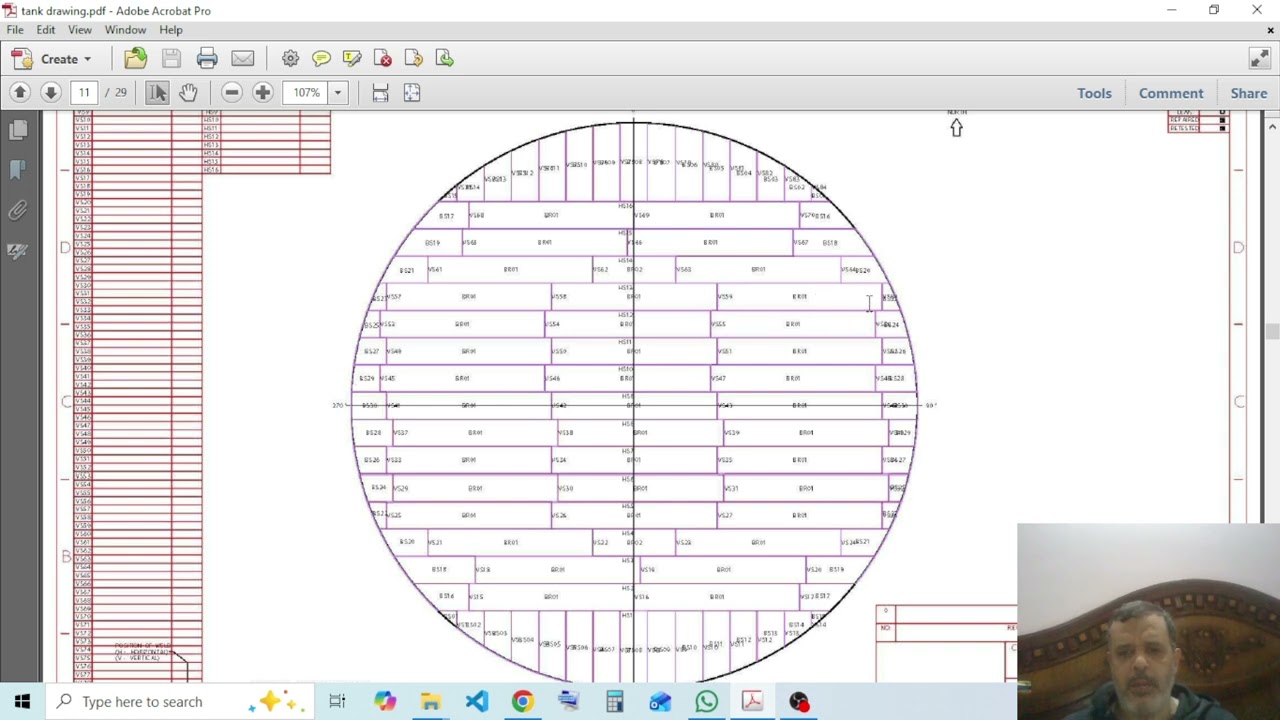Open screen recorder taskbar icon
The height and width of the screenshot is (720, 1280).
tap(799, 701)
